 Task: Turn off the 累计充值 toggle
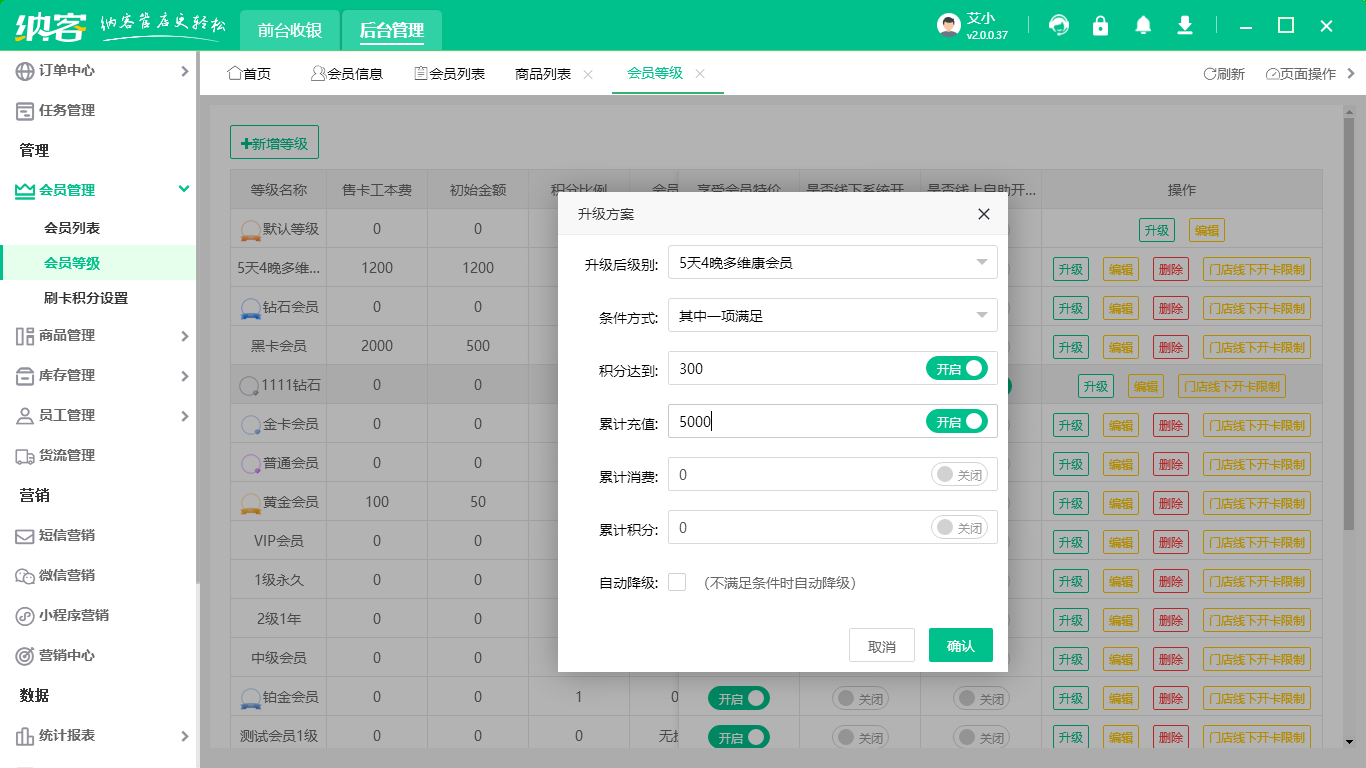click(958, 422)
